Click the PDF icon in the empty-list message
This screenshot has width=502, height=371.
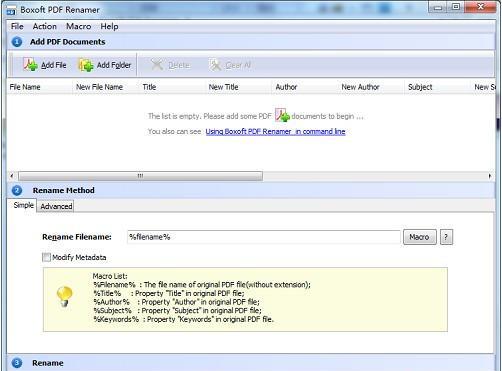(282, 115)
